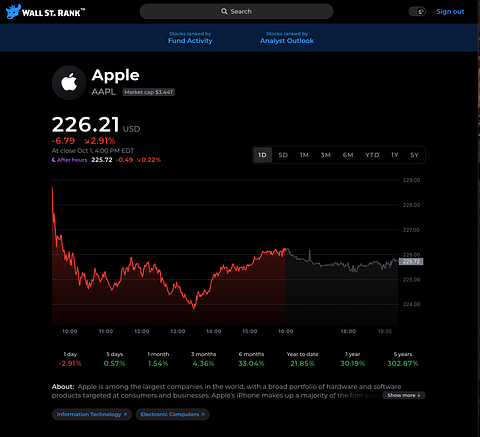Open Stocks ranked by Fund Activity
Viewport: 480px width, 437px height.
[x=190, y=38]
